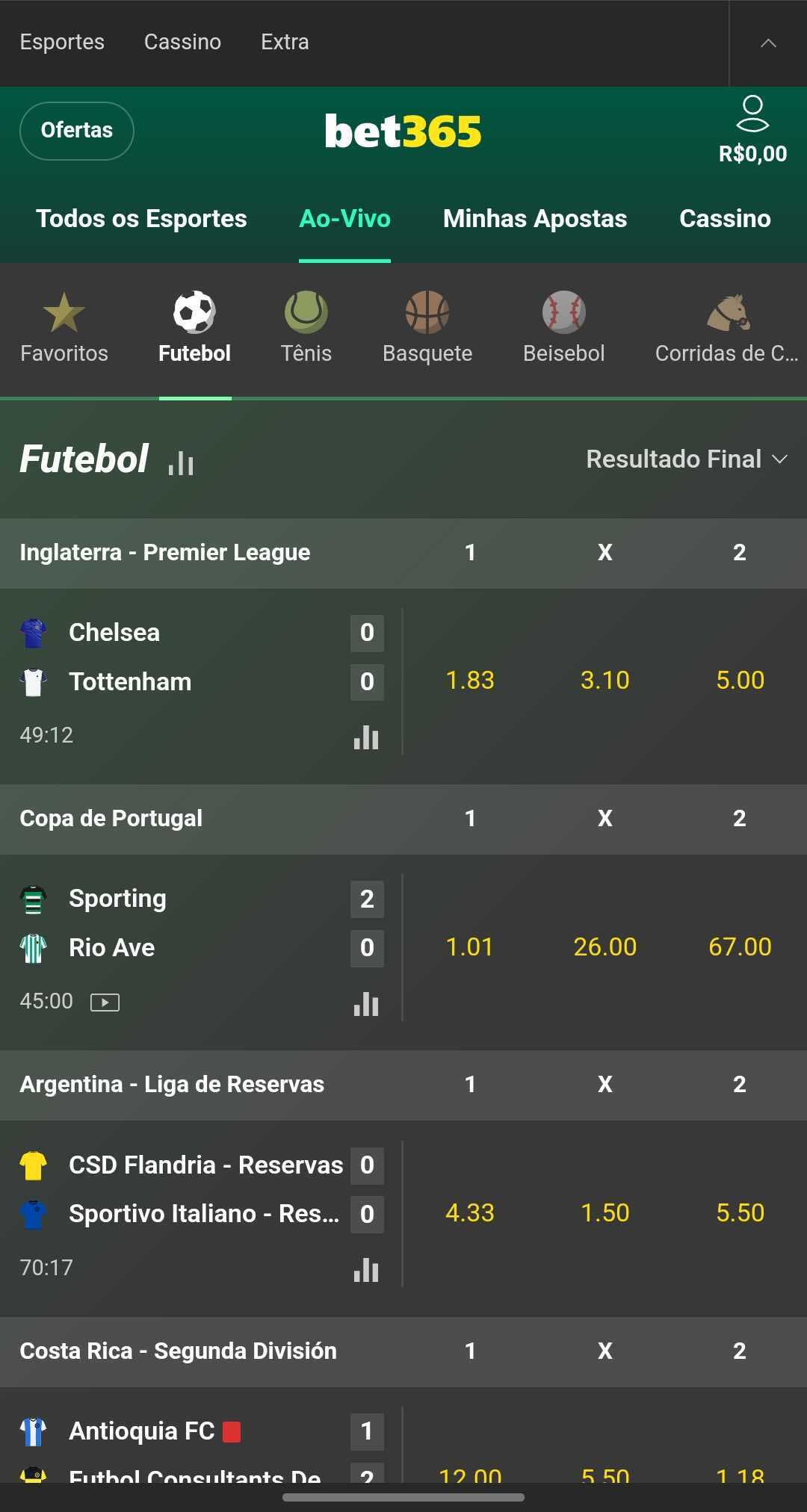
Task: Select the Tênis tennis ball icon
Action: click(x=306, y=312)
